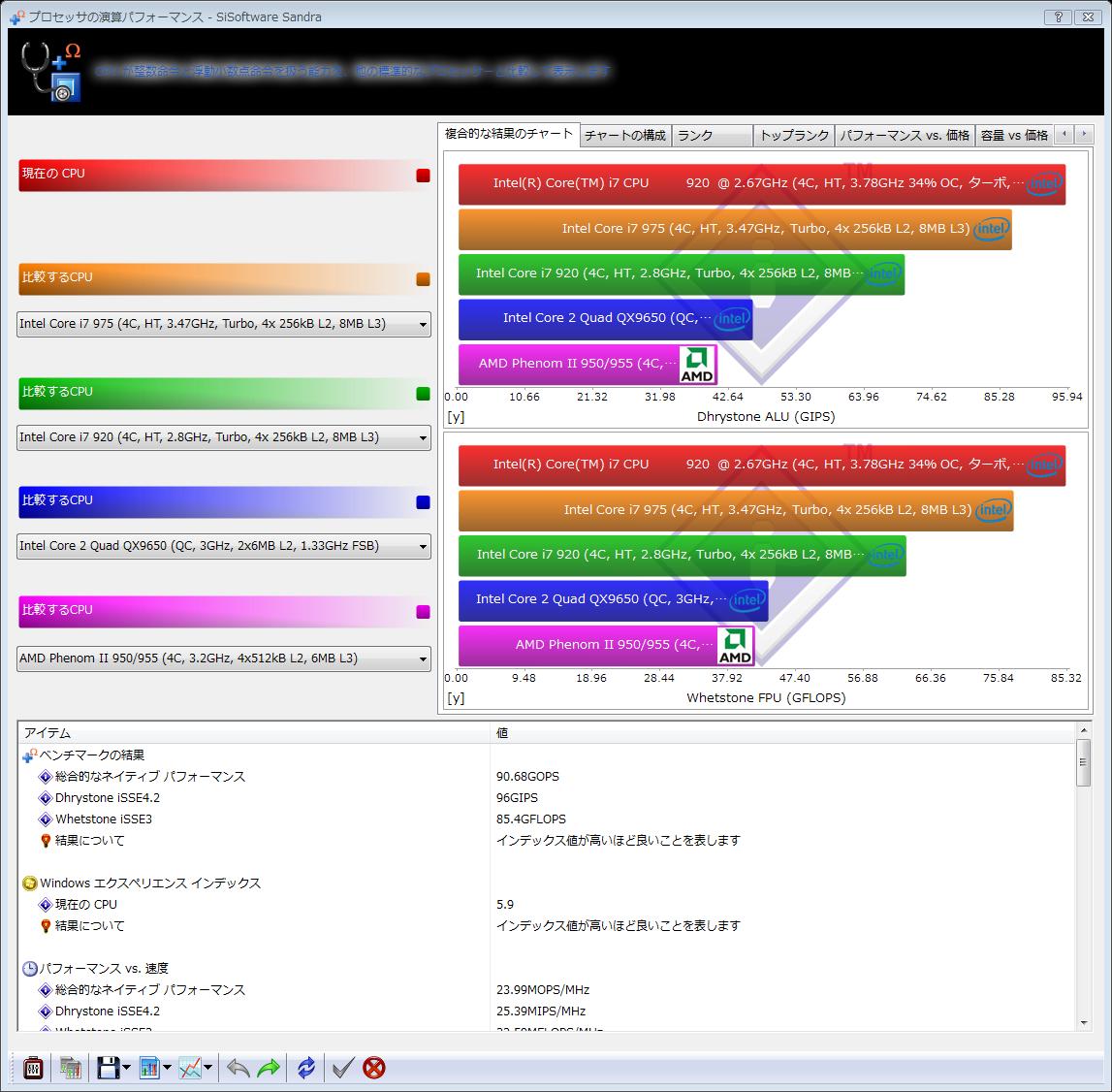Click the AMD logo on Whetstone Phenom II bar
The width and height of the screenshot is (1112, 1092).
736,646
